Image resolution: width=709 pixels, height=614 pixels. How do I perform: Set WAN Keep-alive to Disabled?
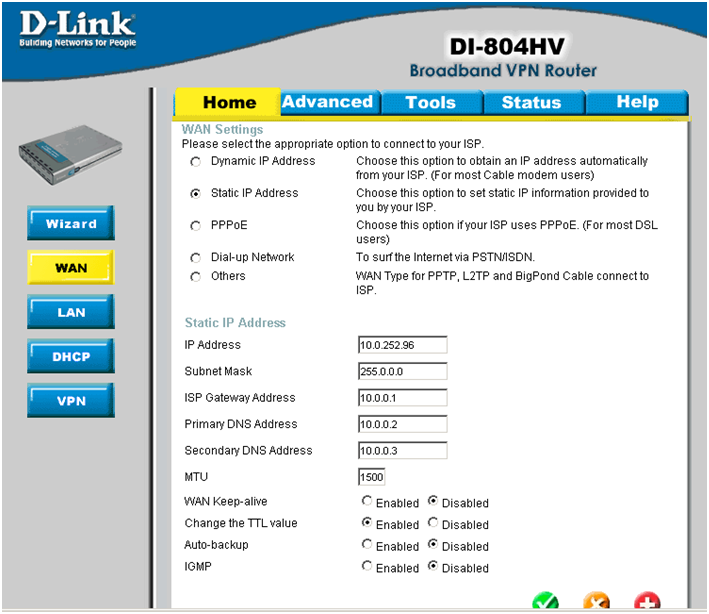pos(433,501)
